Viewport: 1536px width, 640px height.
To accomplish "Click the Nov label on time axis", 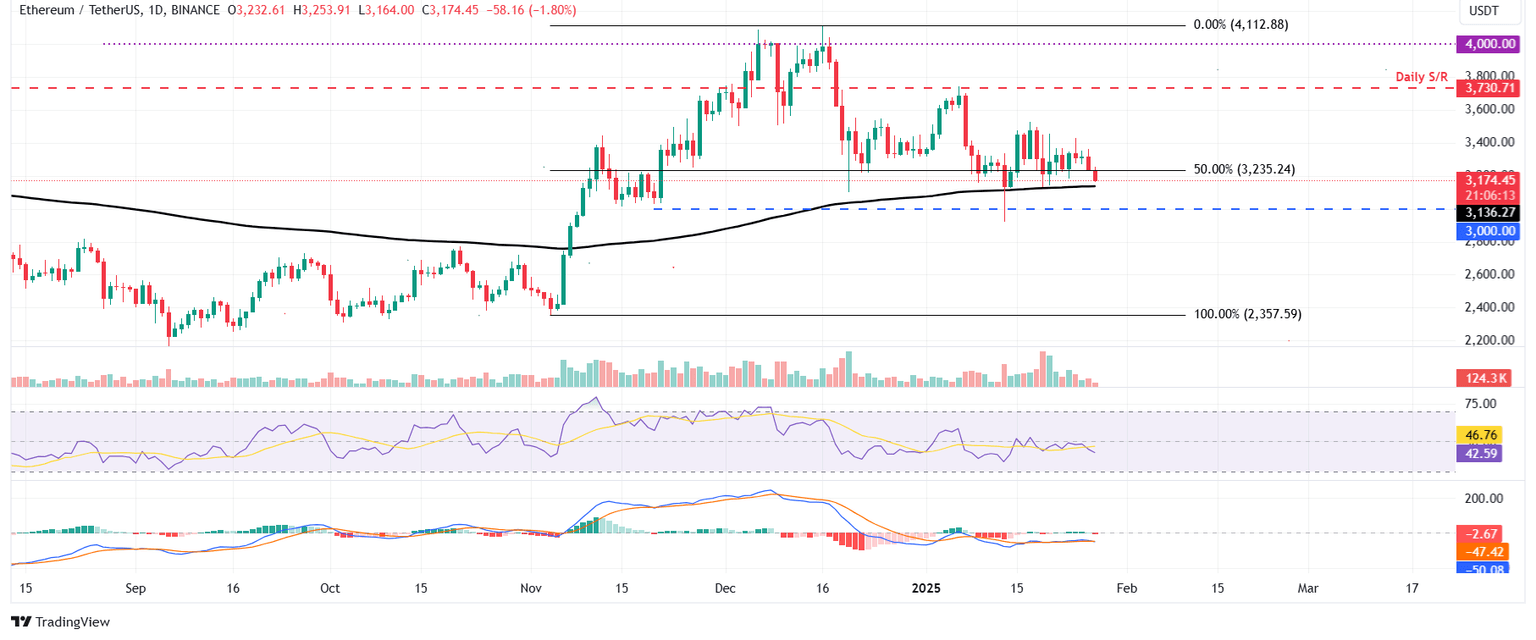I will tap(530, 590).
